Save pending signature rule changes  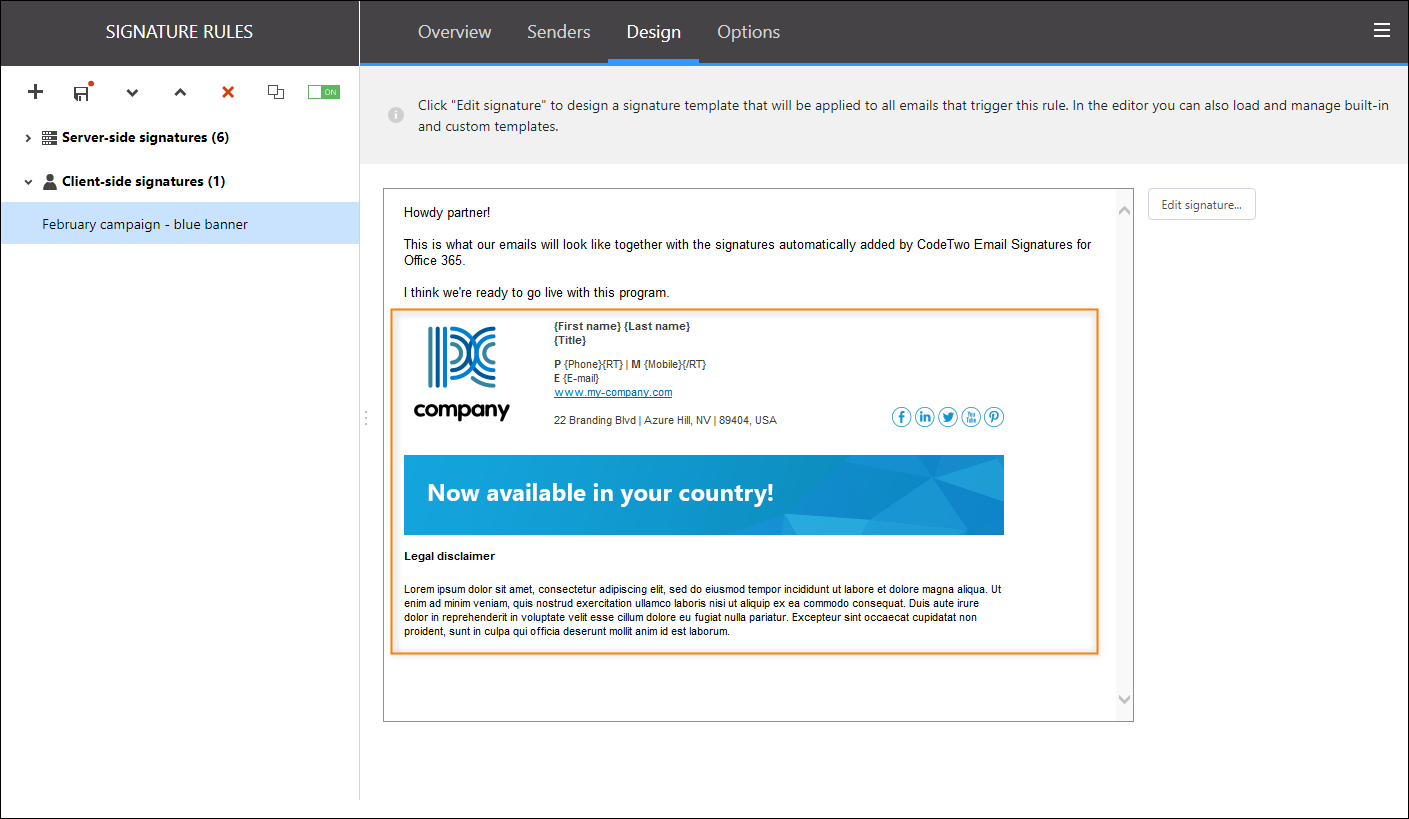[81, 92]
